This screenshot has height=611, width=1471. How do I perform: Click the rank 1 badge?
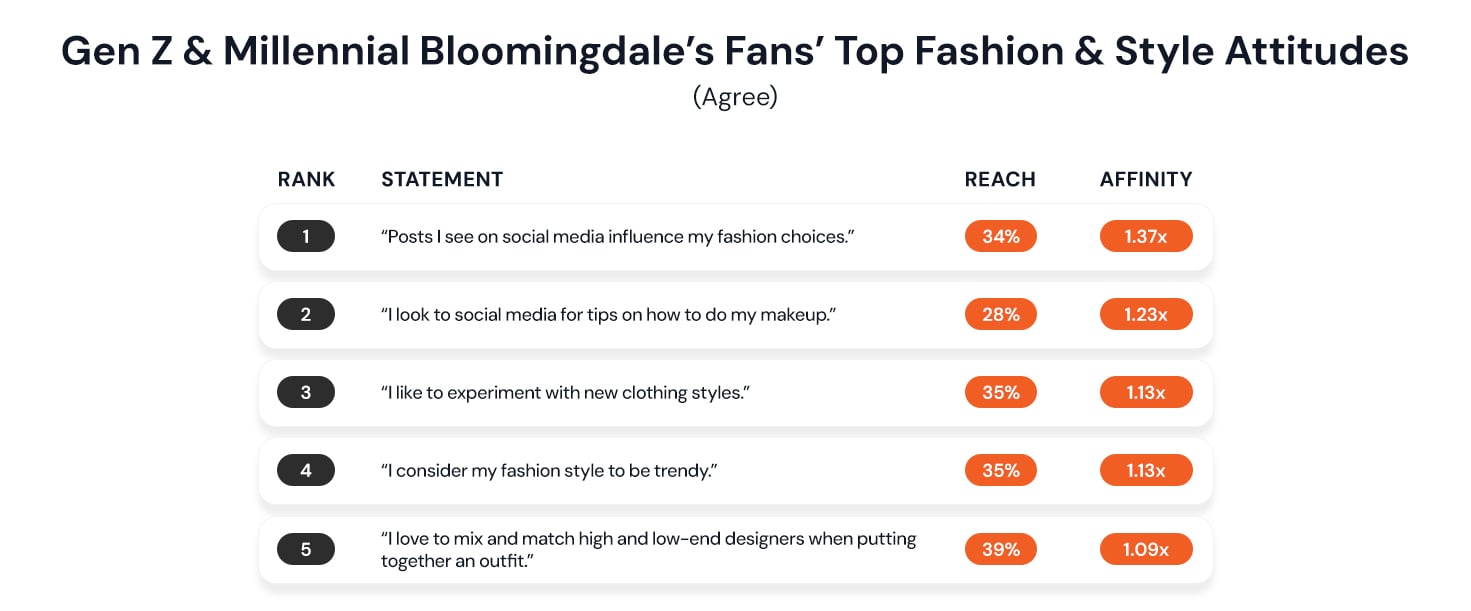[x=305, y=237]
